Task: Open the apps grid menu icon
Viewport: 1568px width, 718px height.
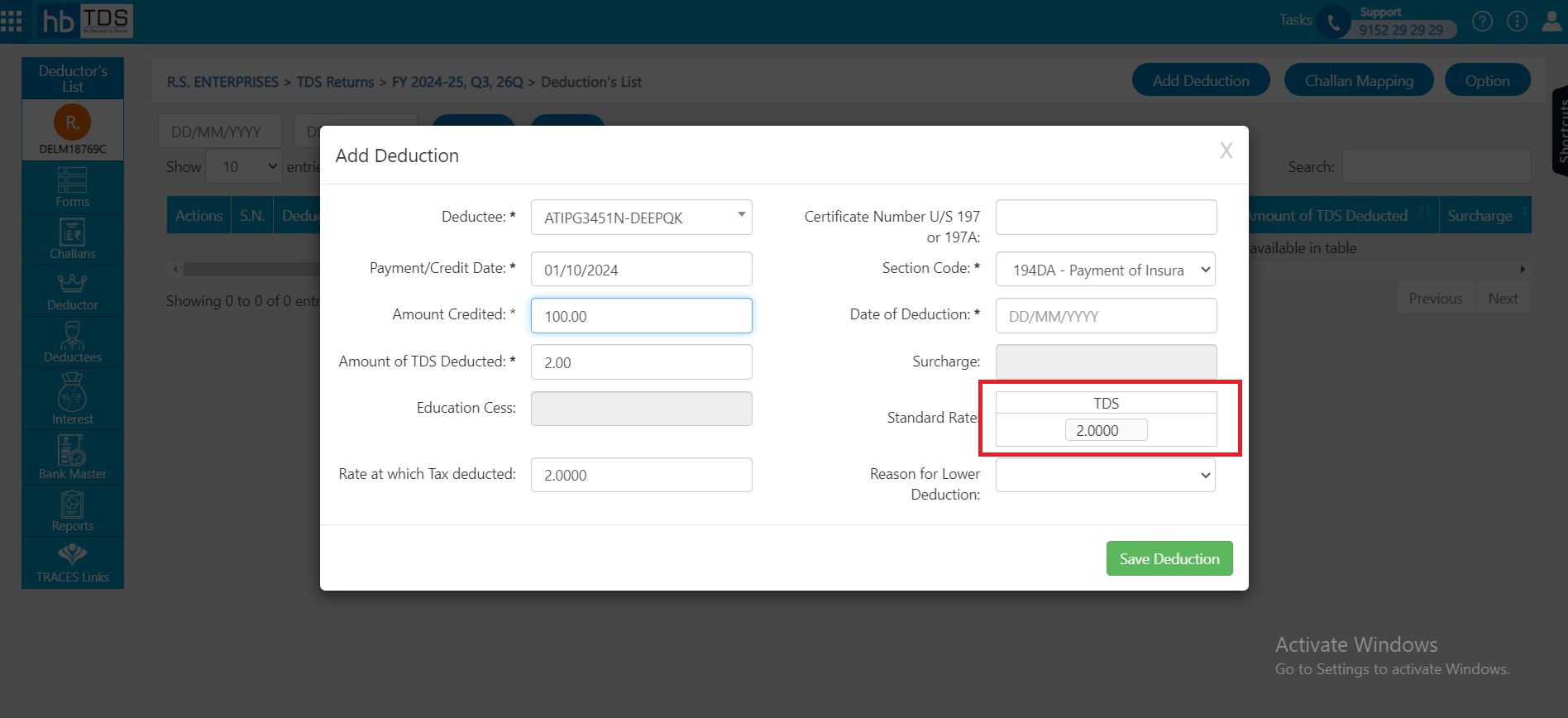Action: click(12, 21)
